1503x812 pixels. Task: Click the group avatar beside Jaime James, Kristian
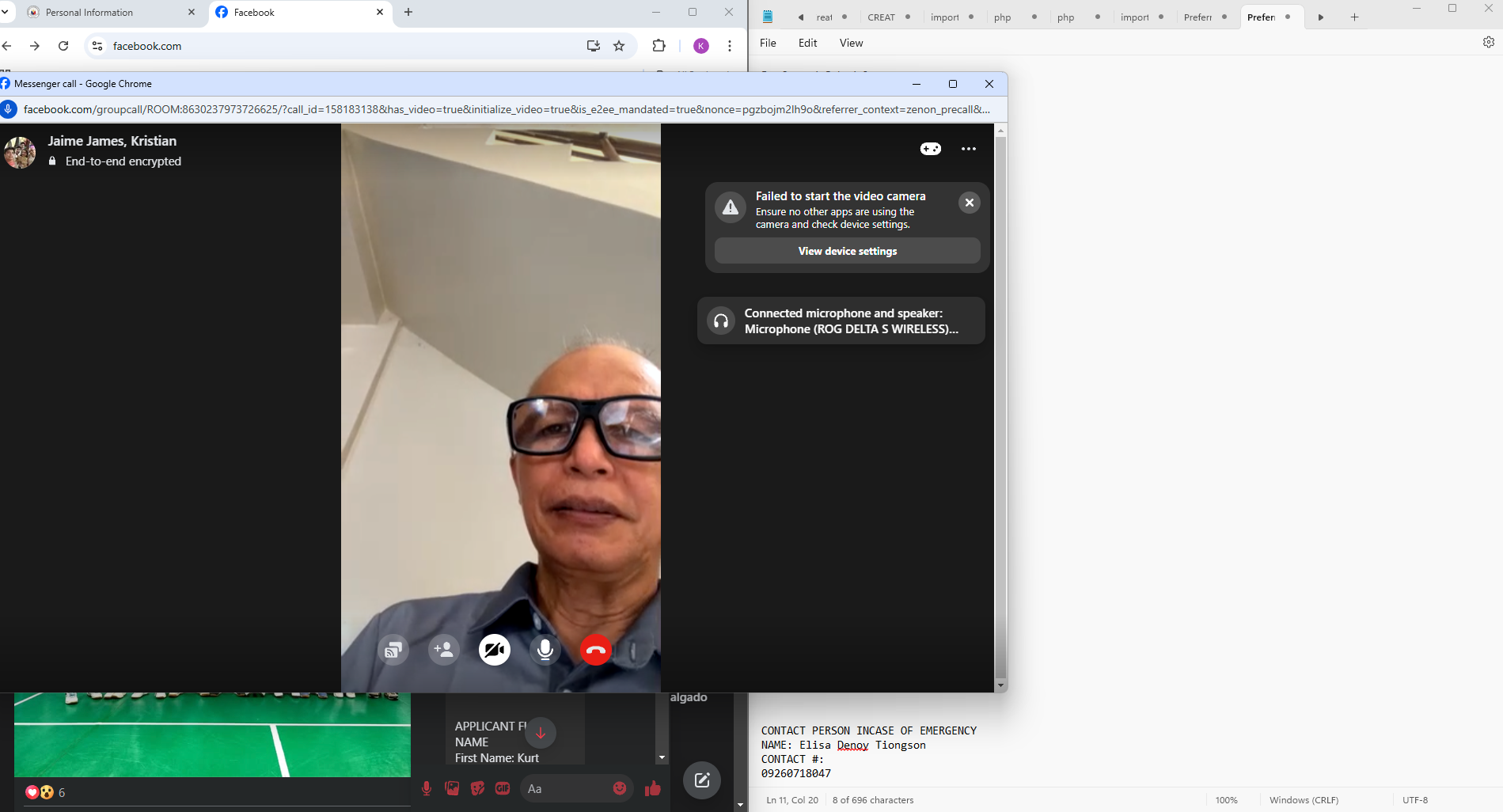point(20,152)
